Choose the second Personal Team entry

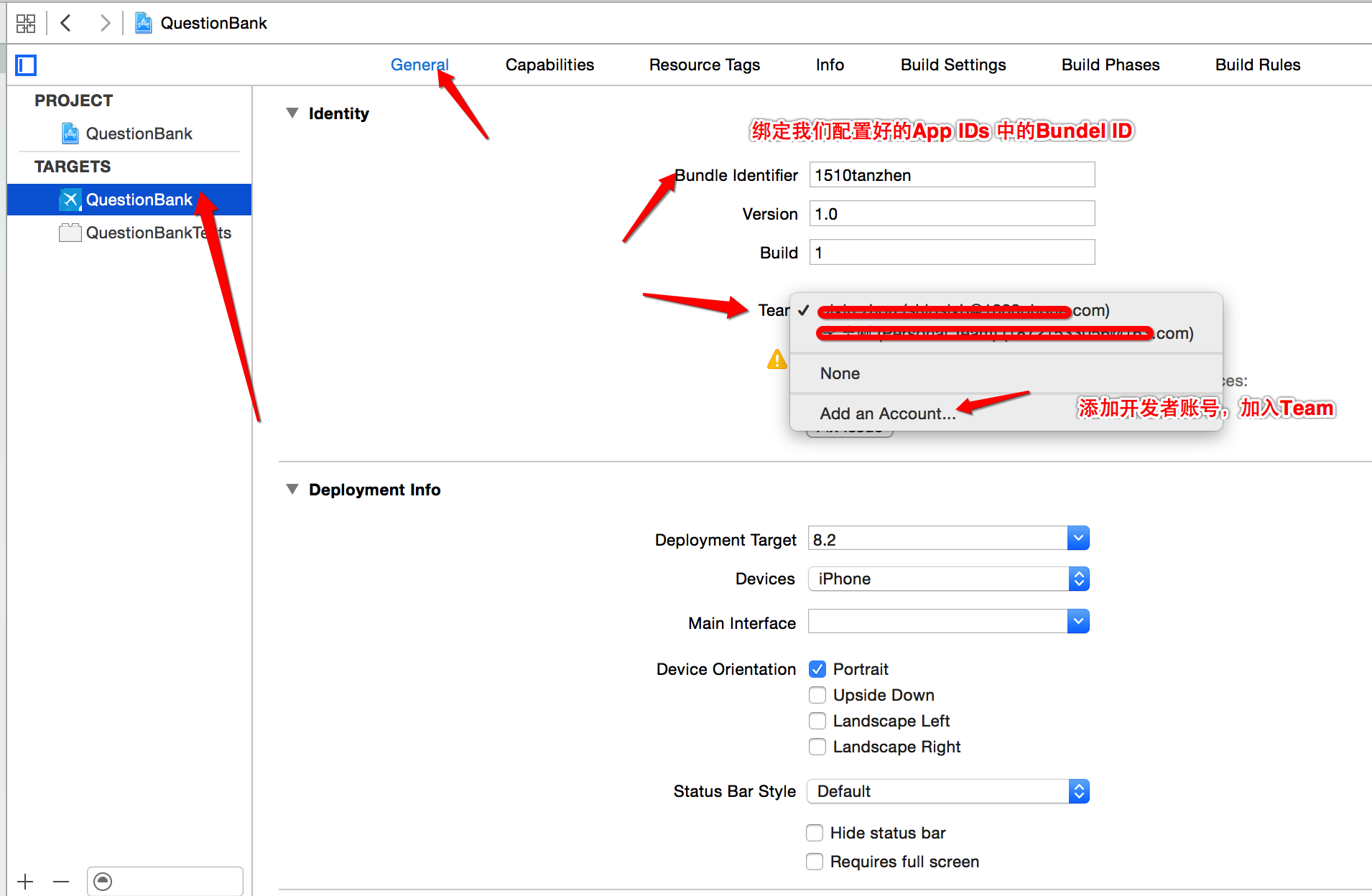tap(1006, 333)
